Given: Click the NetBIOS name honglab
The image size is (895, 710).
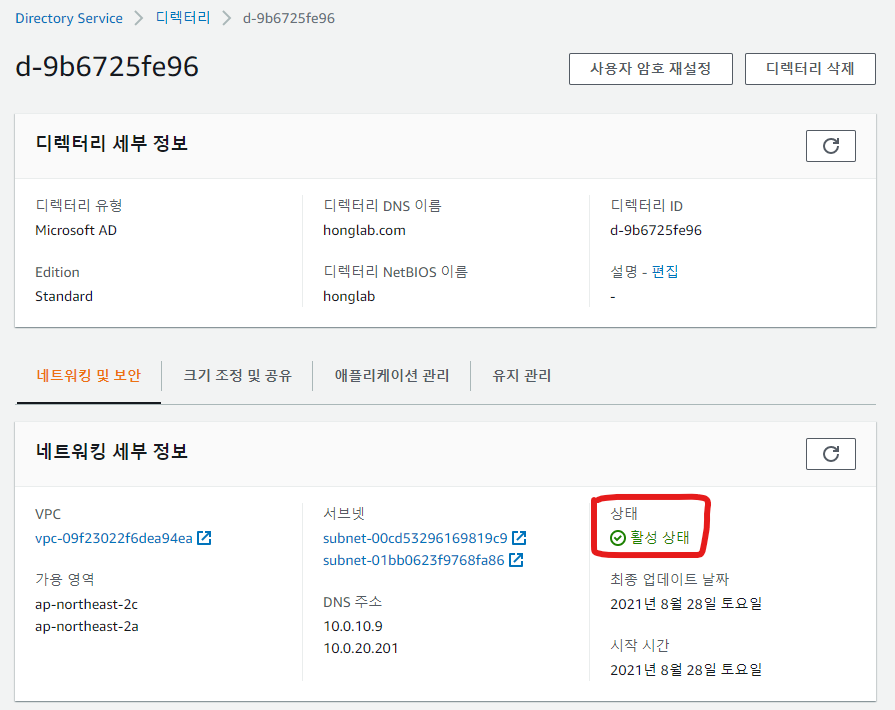Looking at the screenshot, I should click(349, 297).
